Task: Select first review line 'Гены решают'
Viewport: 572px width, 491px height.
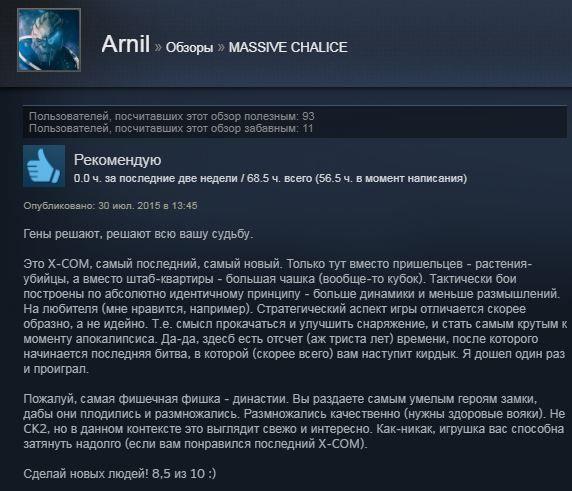Action: point(138,234)
